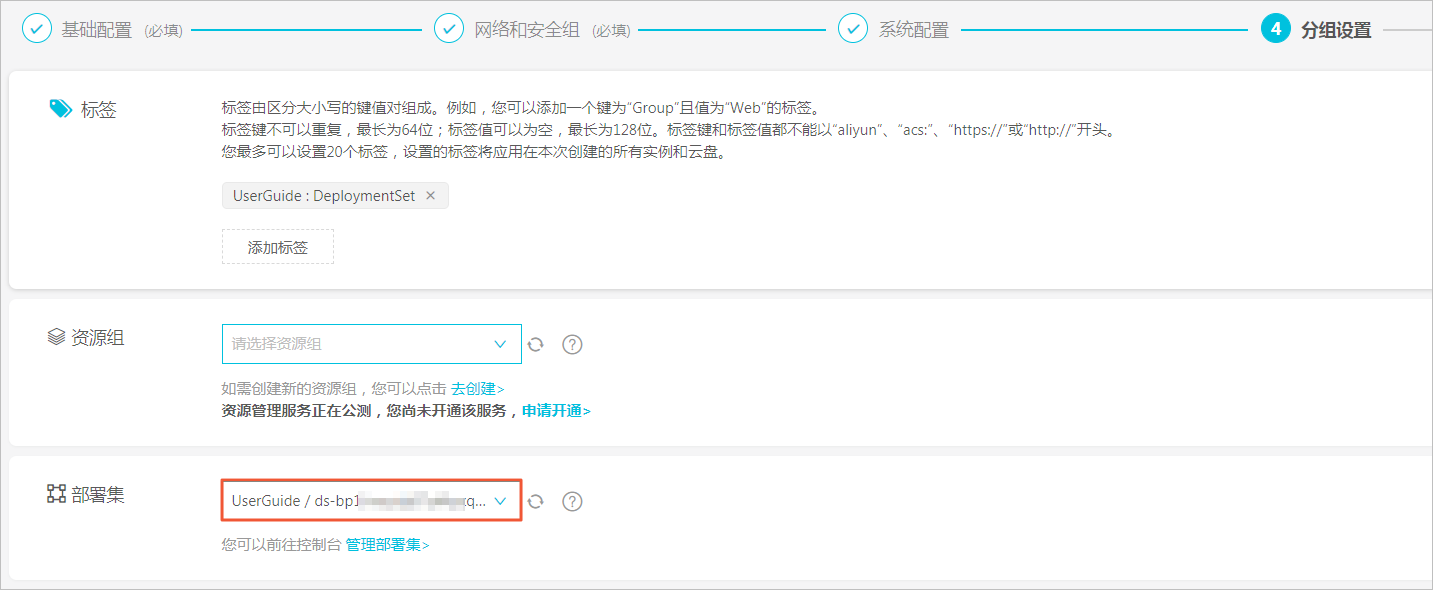The height and width of the screenshot is (590, 1433).
Task: Click the 系统配置 checkmark circle icon
Action: click(x=853, y=28)
